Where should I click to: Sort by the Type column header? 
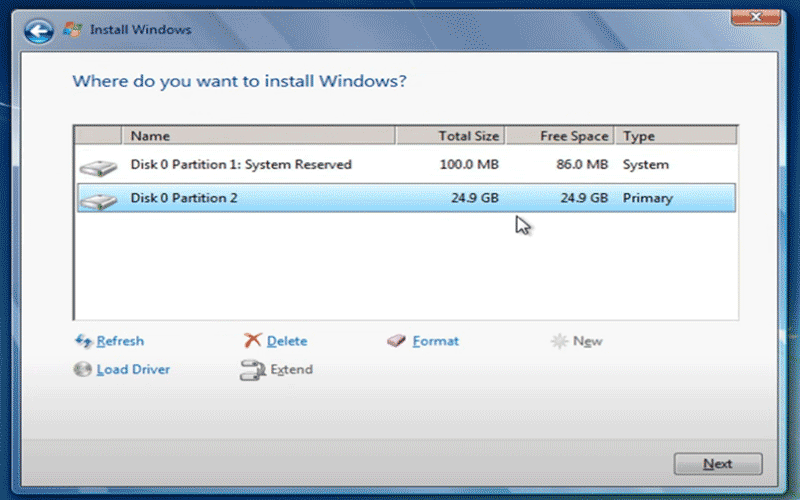pyautogui.click(x=676, y=136)
